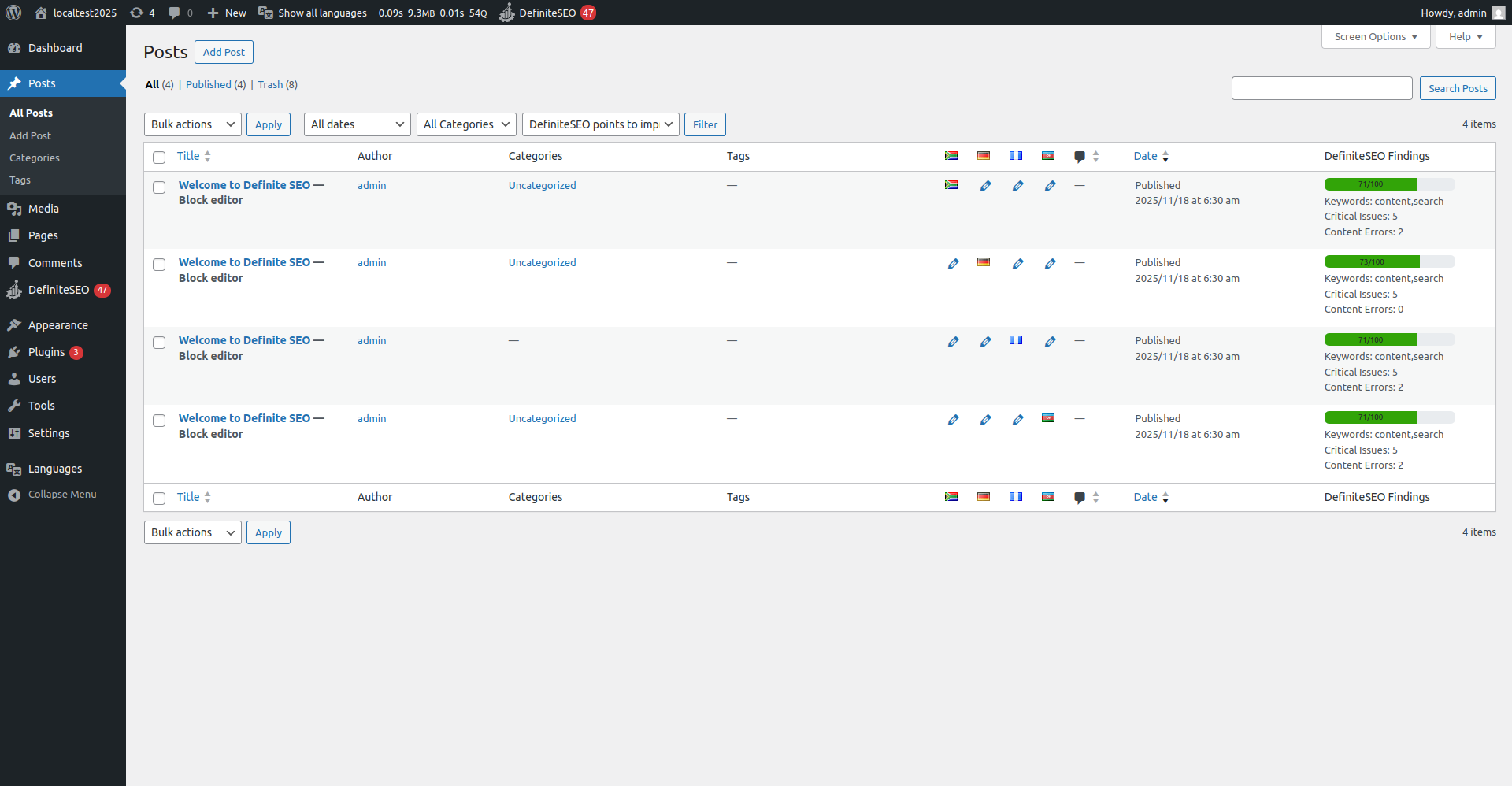Click the WordPress logo in the admin bar
Screen dimensions: 1512x786
13,13
